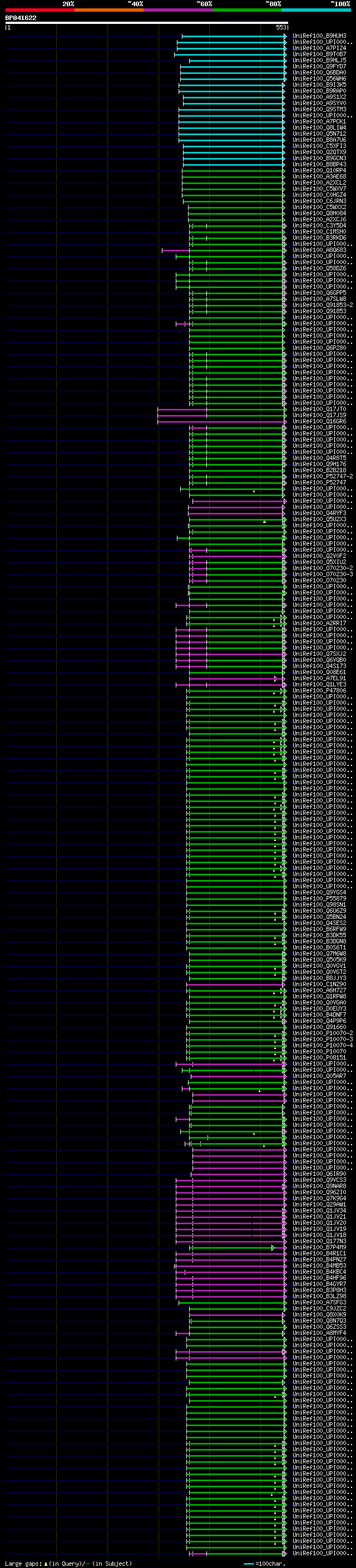356x1568 pixels.
Task: Open hit UniRef100_B9T0B7
Action: coord(319,54)
